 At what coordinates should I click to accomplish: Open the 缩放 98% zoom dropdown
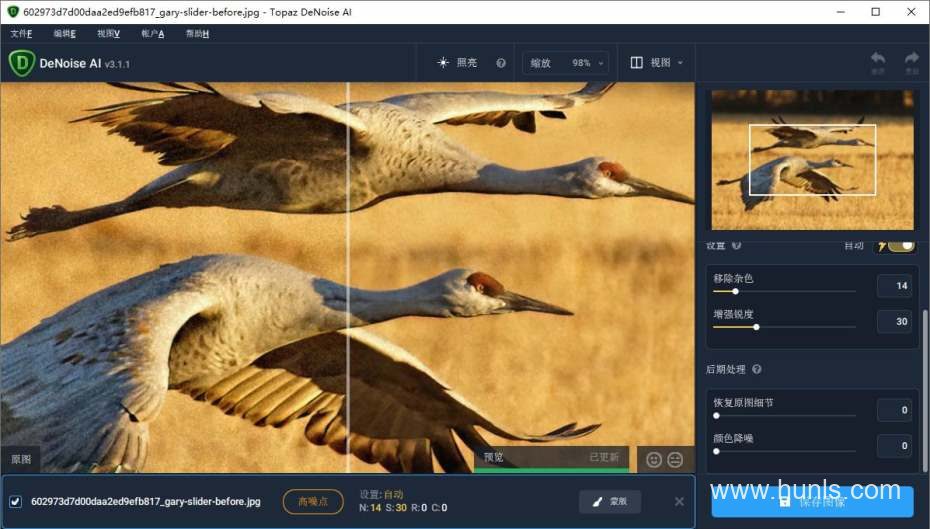(566, 63)
